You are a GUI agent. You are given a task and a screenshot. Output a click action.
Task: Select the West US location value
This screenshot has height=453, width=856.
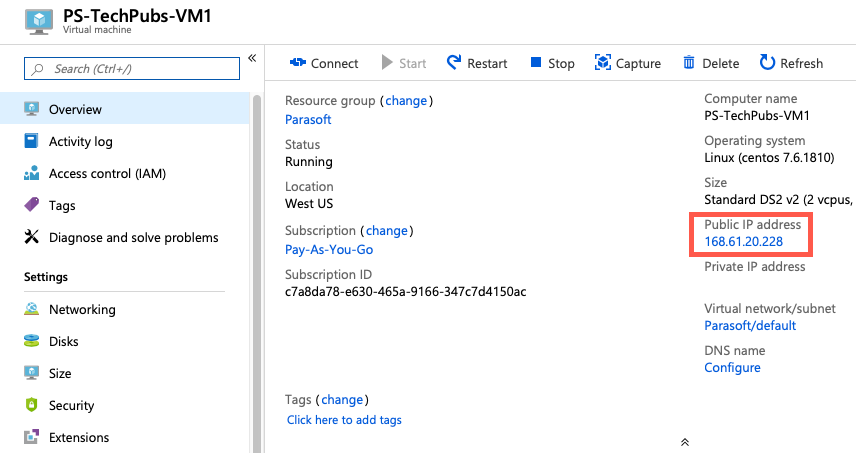[308, 204]
